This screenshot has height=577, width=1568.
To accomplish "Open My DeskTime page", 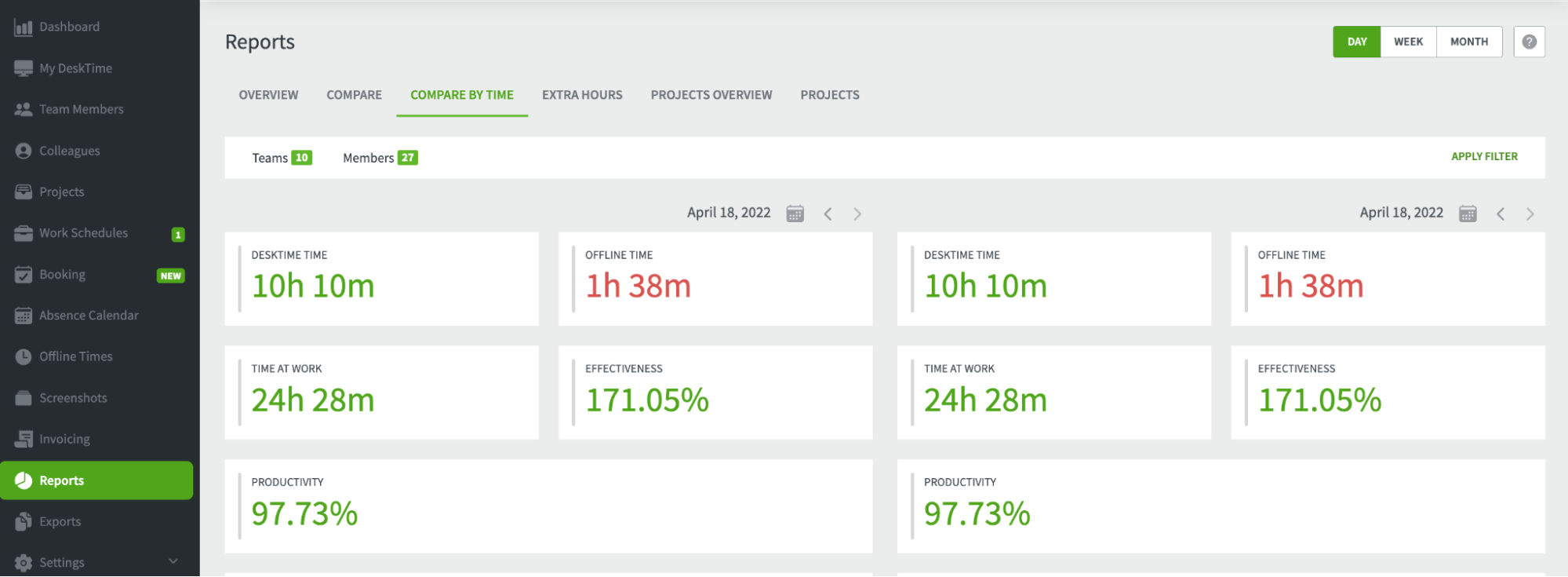I will 76,68.
